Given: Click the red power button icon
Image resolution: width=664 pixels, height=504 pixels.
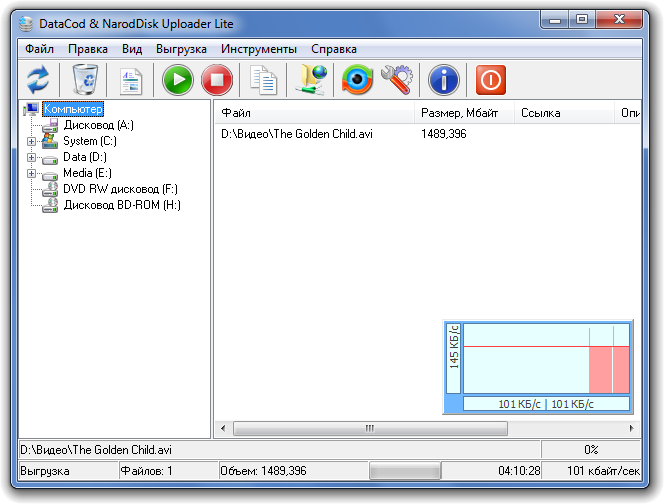Looking at the screenshot, I should (491, 79).
